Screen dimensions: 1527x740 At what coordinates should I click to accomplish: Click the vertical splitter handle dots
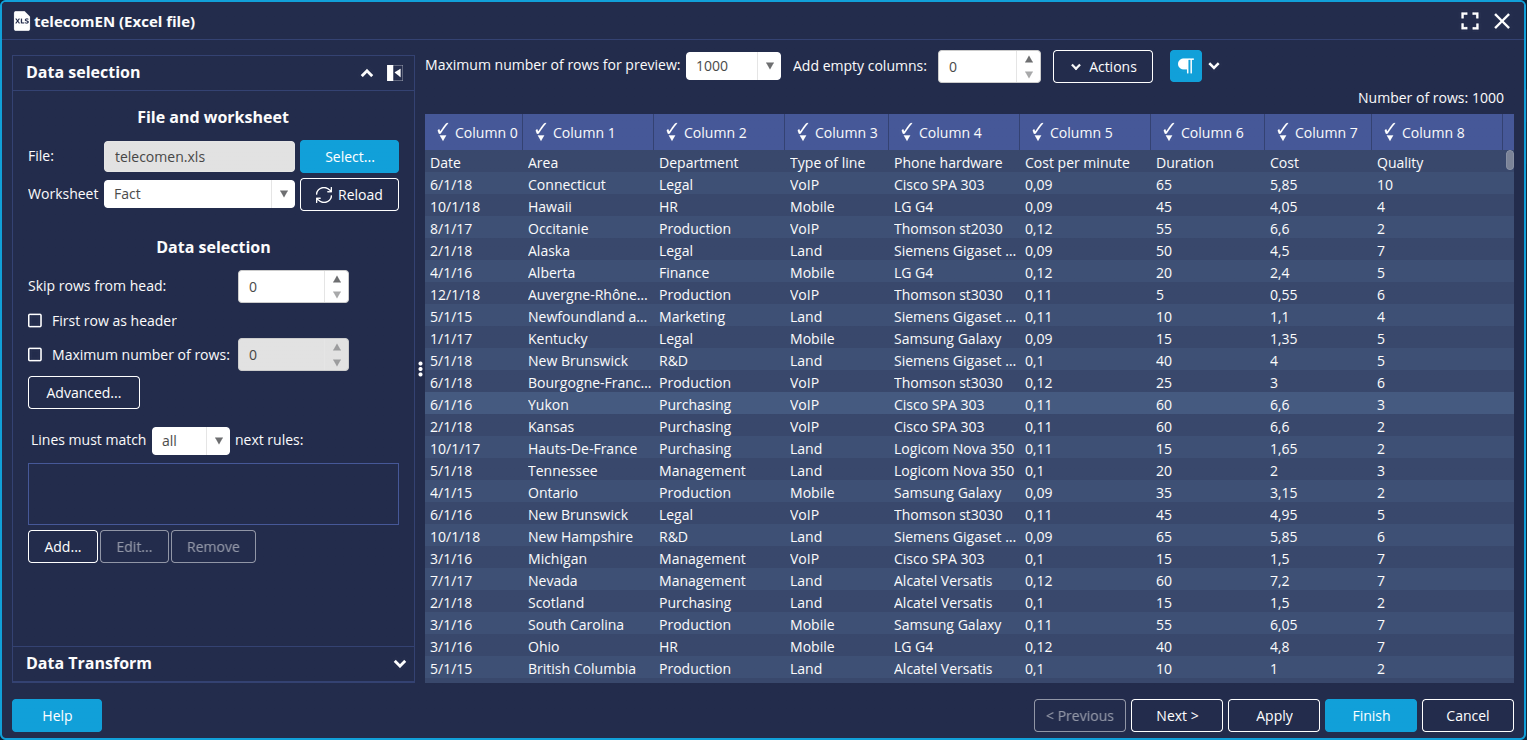[x=420, y=370]
